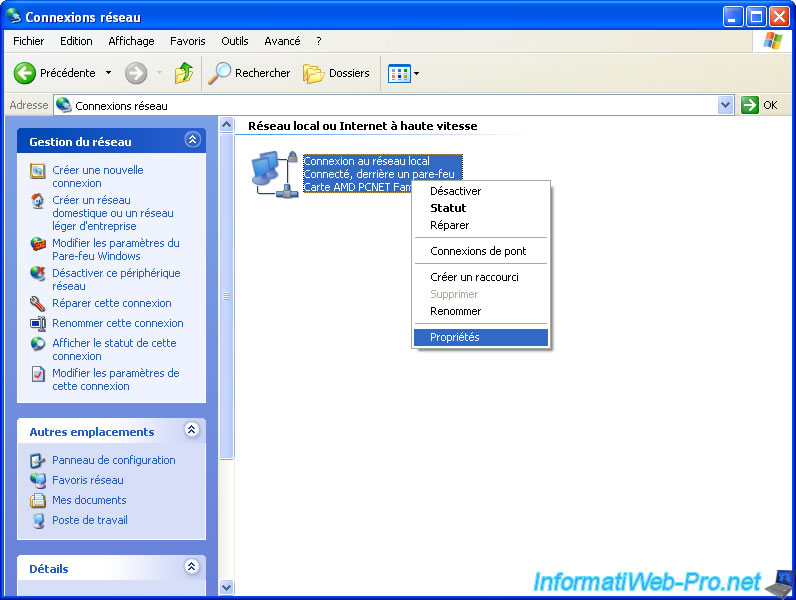Screen dimensions: 796x600
Task: Click the Pare-feu Windows firewall icon
Action: click(x=38, y=245)
